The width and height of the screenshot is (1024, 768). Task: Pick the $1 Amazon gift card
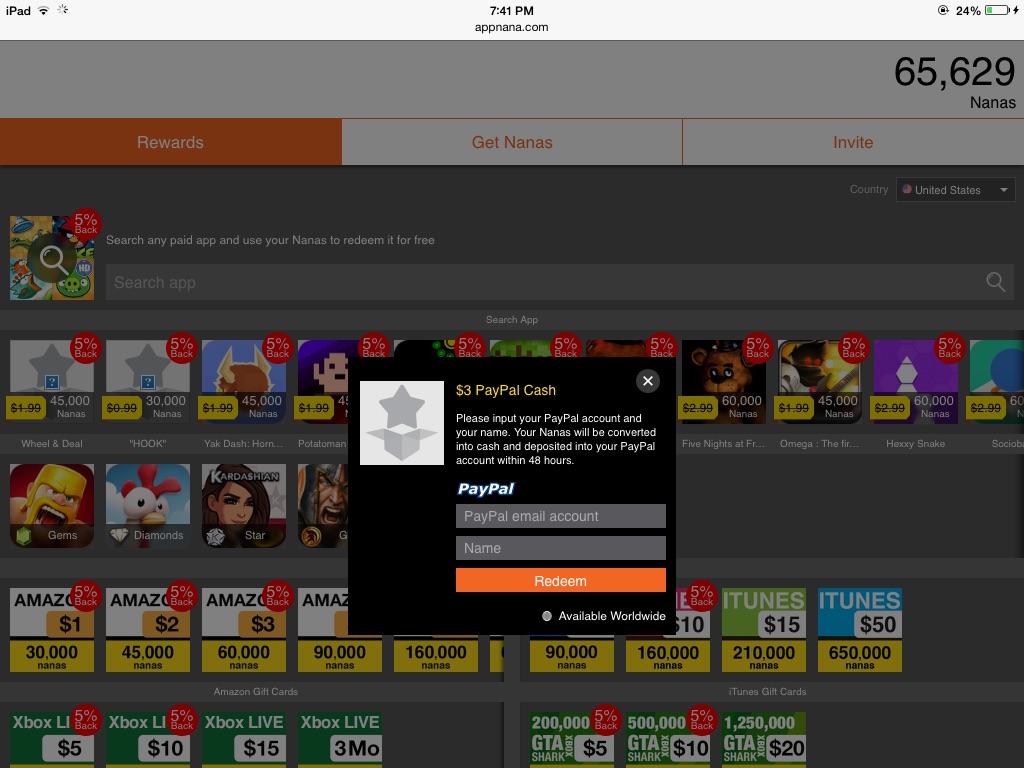[52, 630]
